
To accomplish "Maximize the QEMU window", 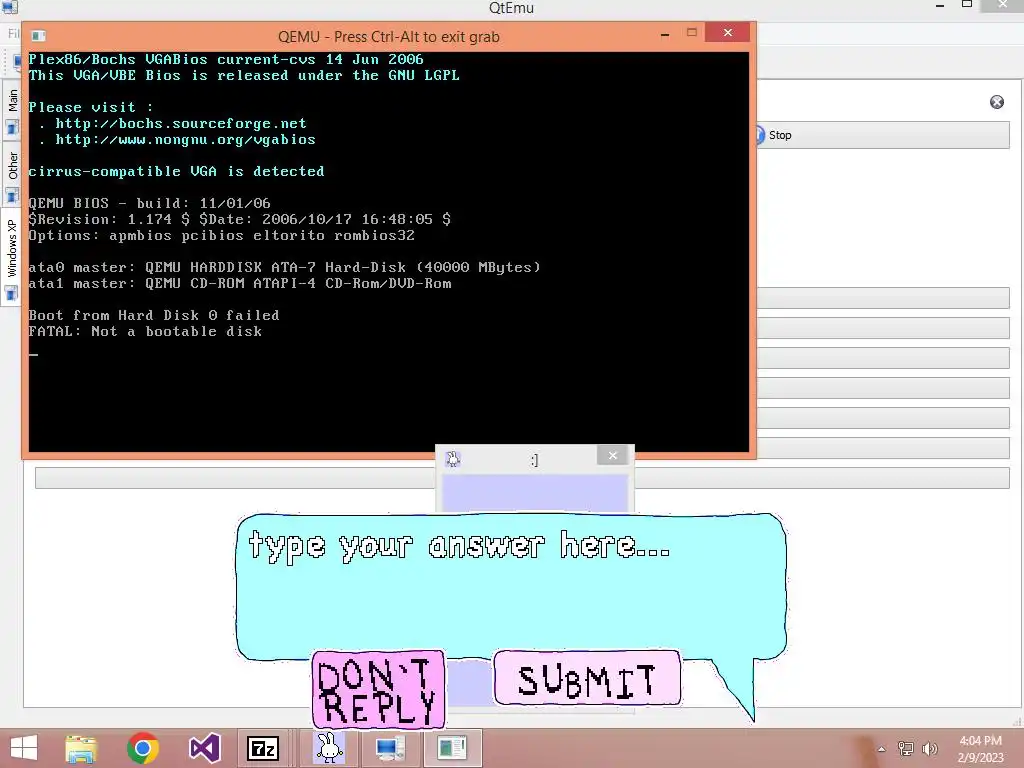I will click(692, 33).
